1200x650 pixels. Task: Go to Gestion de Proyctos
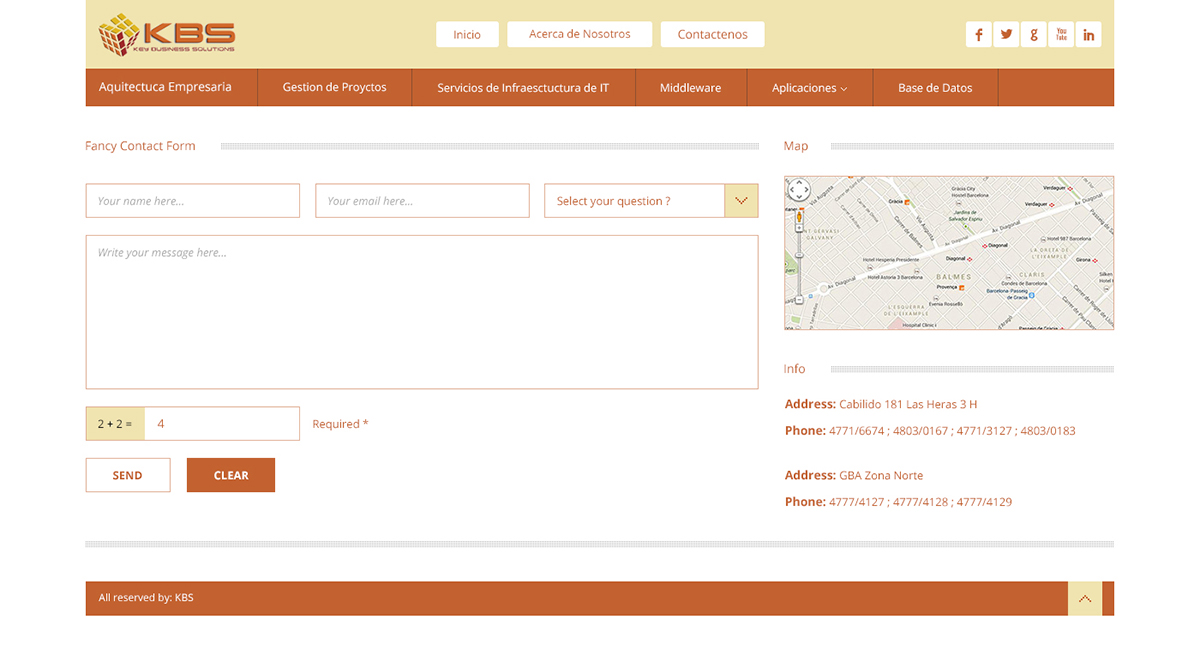(x=334, y=88)
